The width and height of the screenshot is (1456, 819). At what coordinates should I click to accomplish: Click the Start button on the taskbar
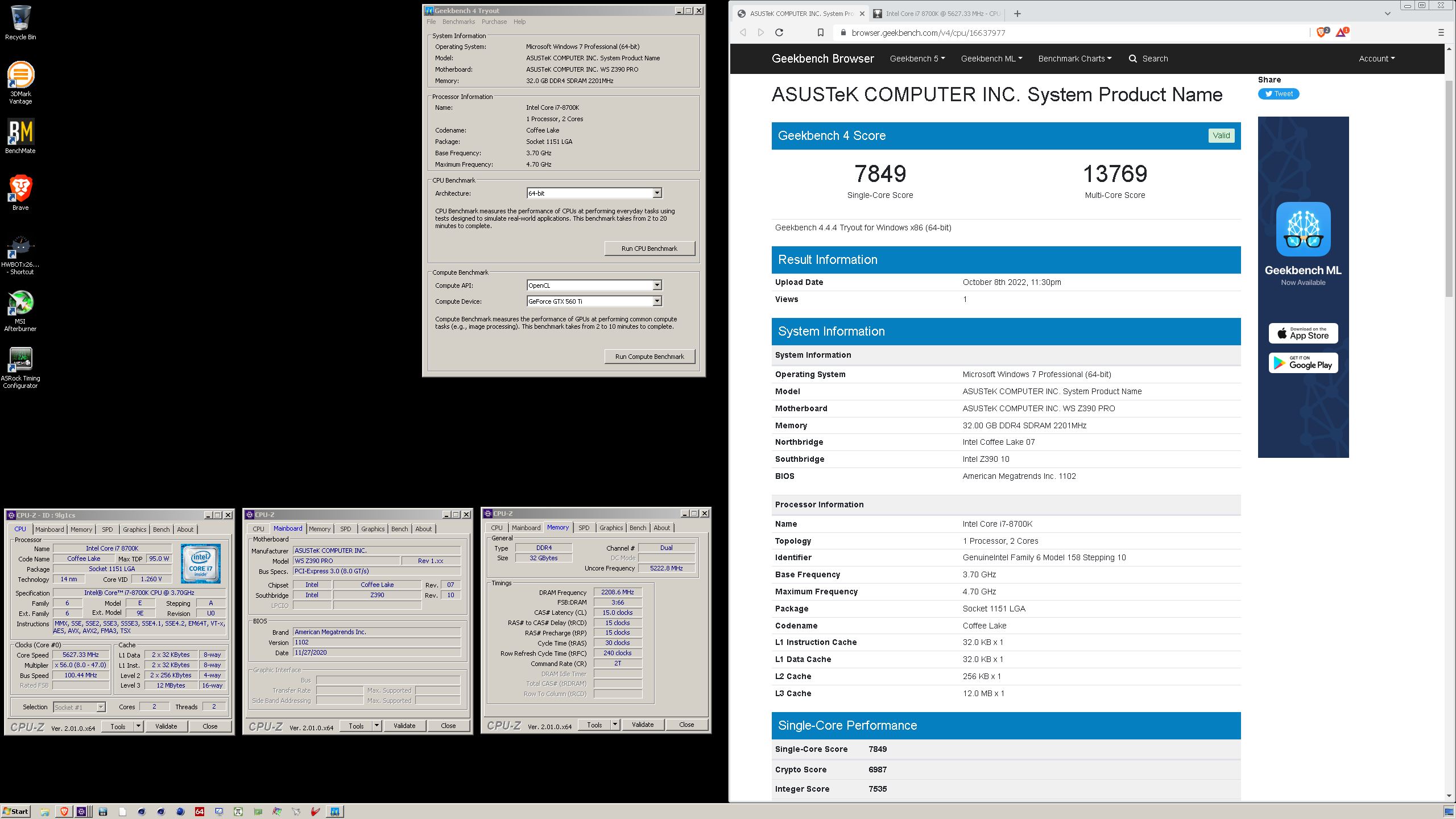pos(15,812)
